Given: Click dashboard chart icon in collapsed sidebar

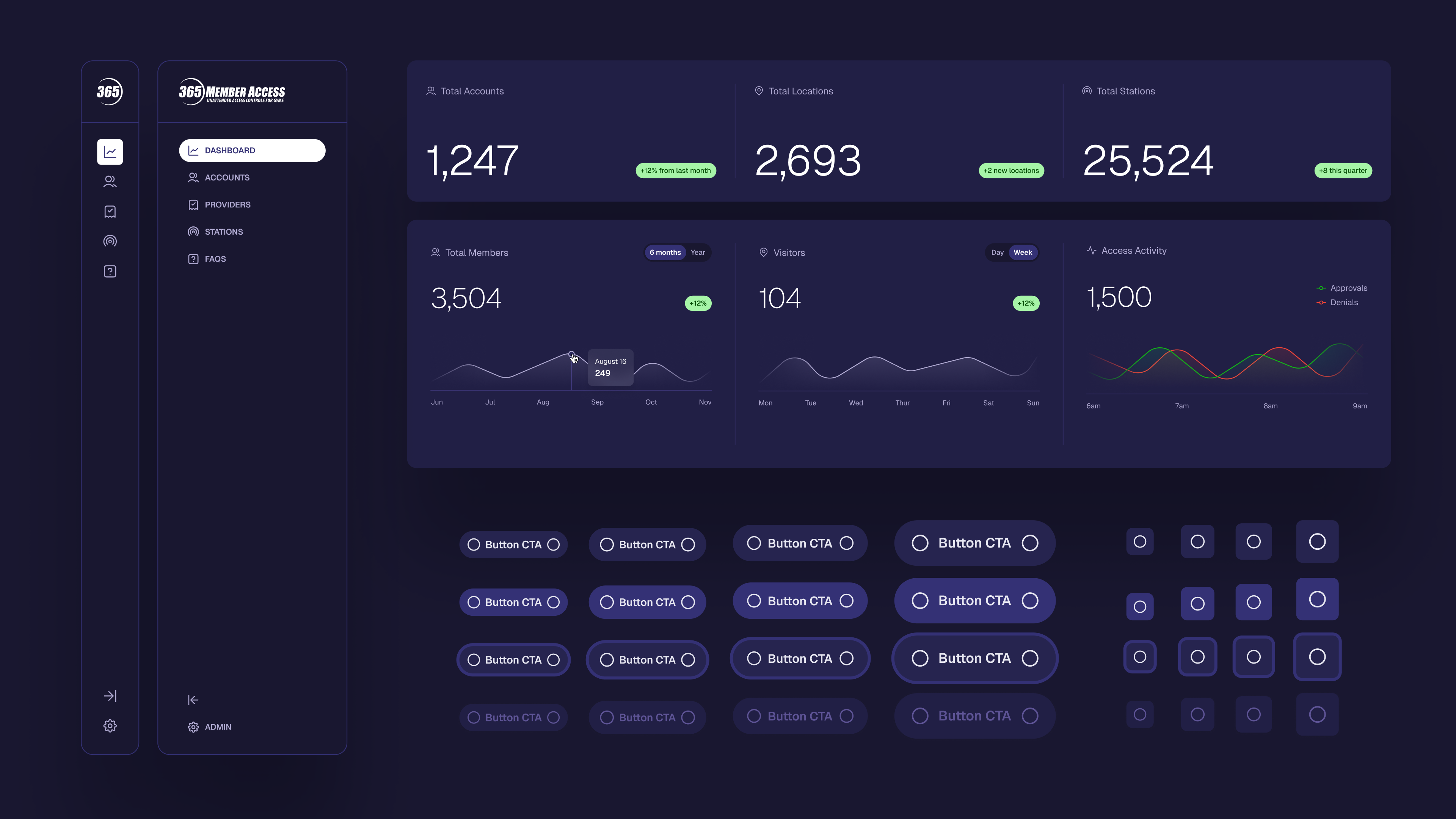Looking at the screenshot, I should [110, 152].
